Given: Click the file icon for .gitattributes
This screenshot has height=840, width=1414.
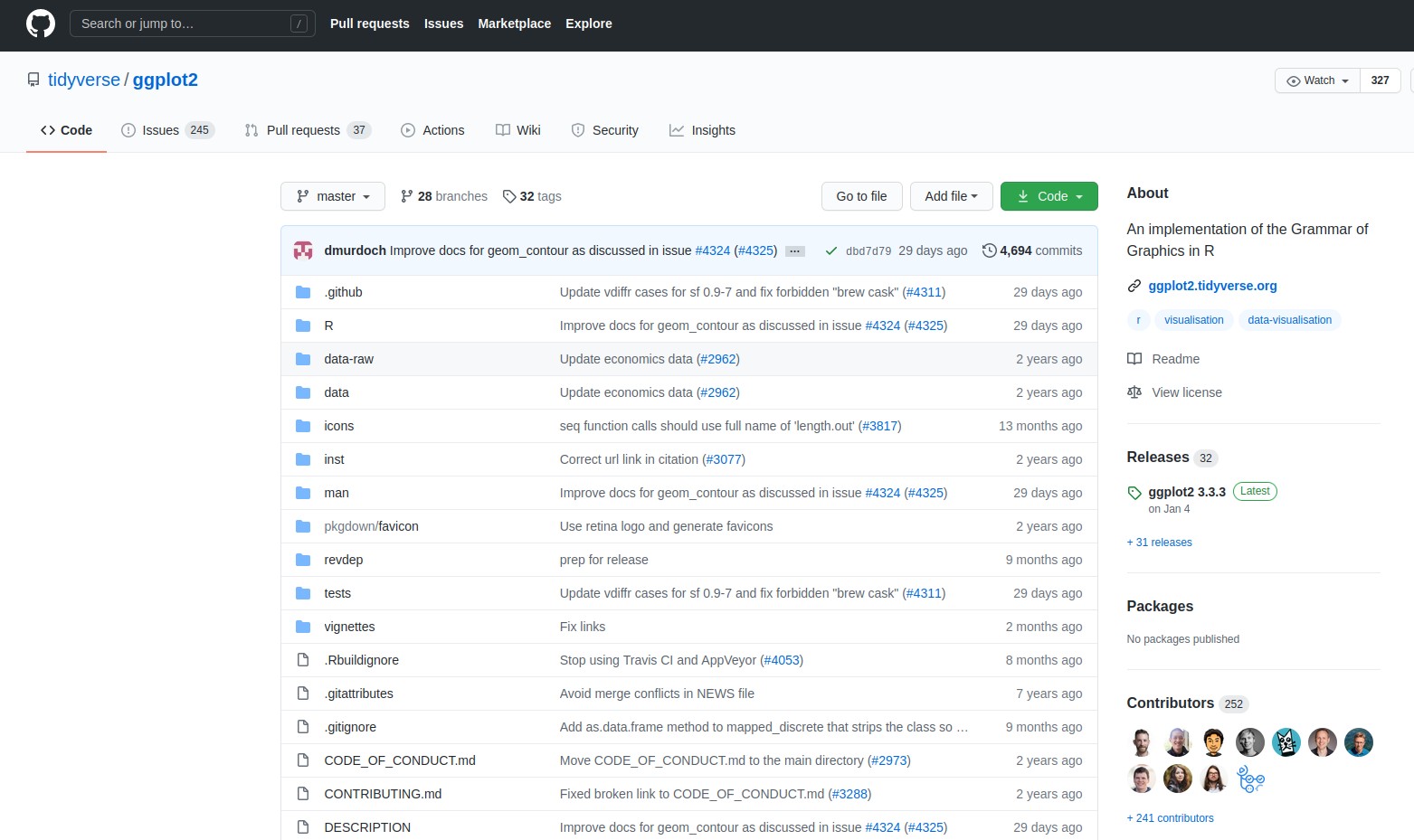Looking at the screenshot, I should coord(303,694).
